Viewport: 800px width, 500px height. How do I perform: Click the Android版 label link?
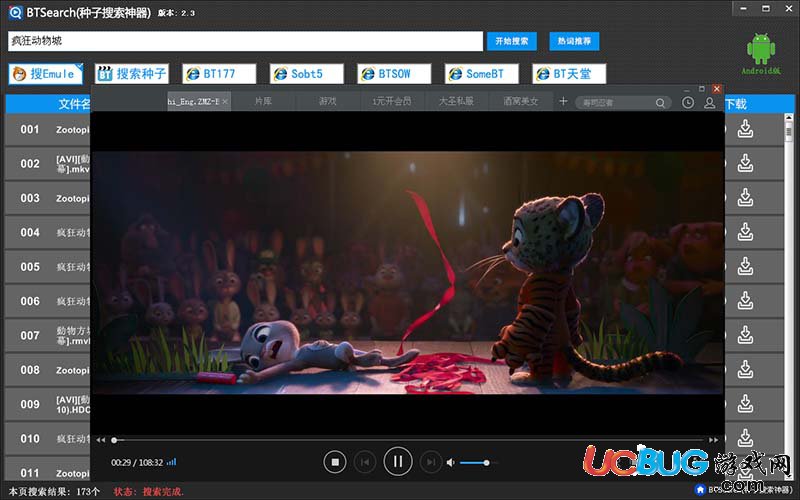(x=761, y=71)
